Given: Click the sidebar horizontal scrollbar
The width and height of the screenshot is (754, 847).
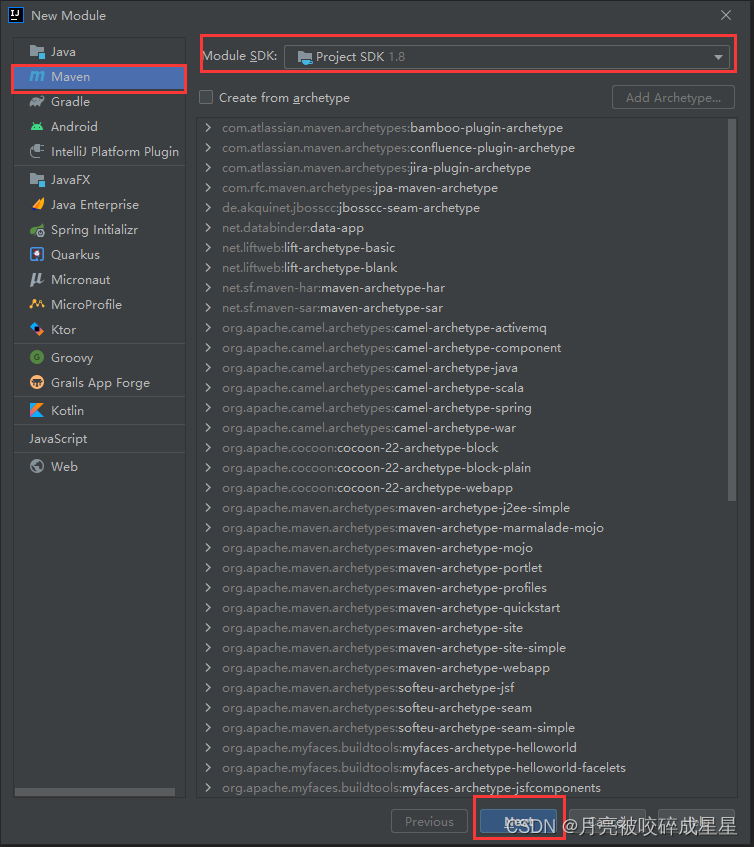Looking at the screenshot, I should tap(95, 792).
